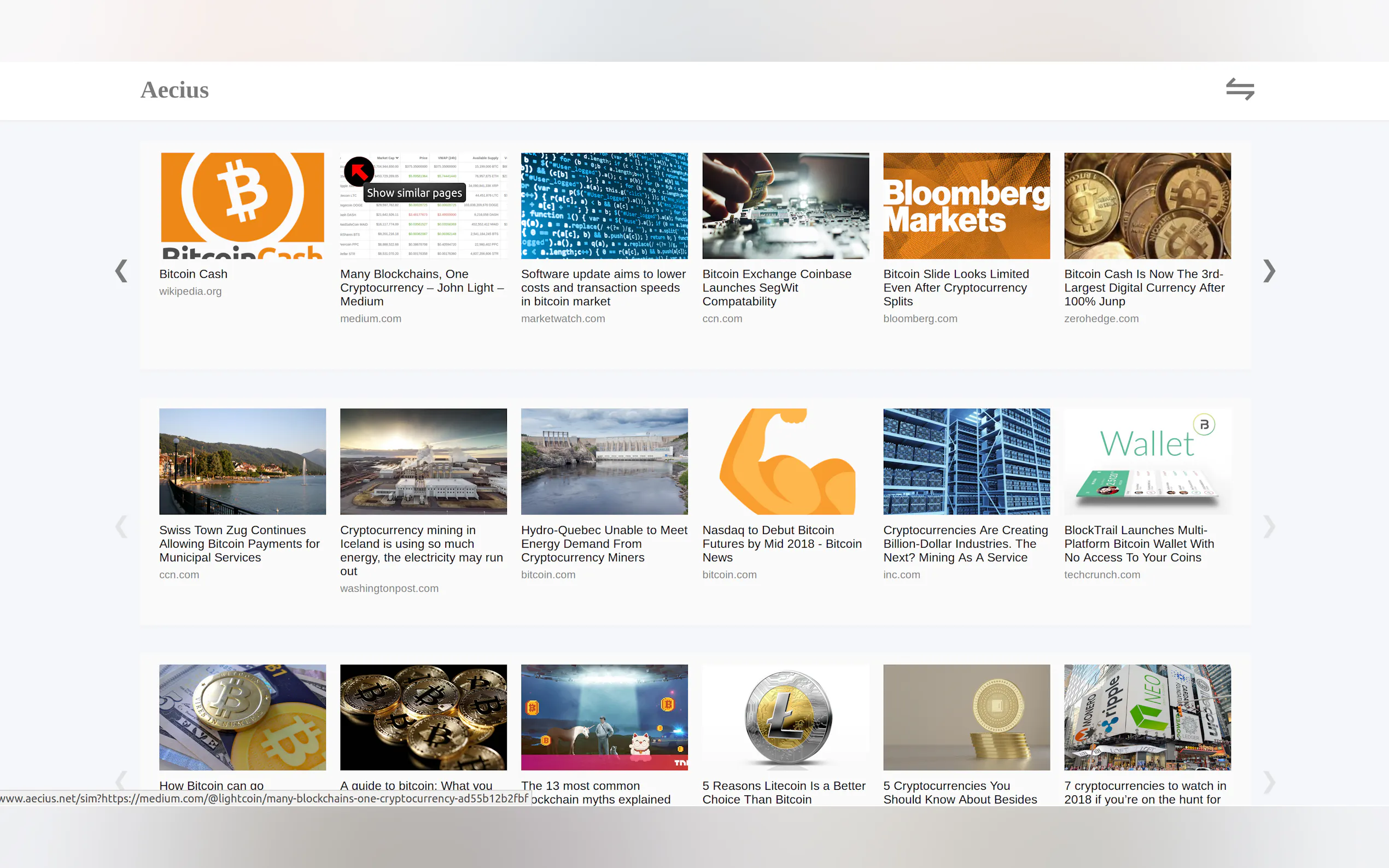The height and width of the screenshot is (868, 1389).
Task: Open 5 Reasons Litecoin Is a Better Choice
Action: click(x=784, y=792)
